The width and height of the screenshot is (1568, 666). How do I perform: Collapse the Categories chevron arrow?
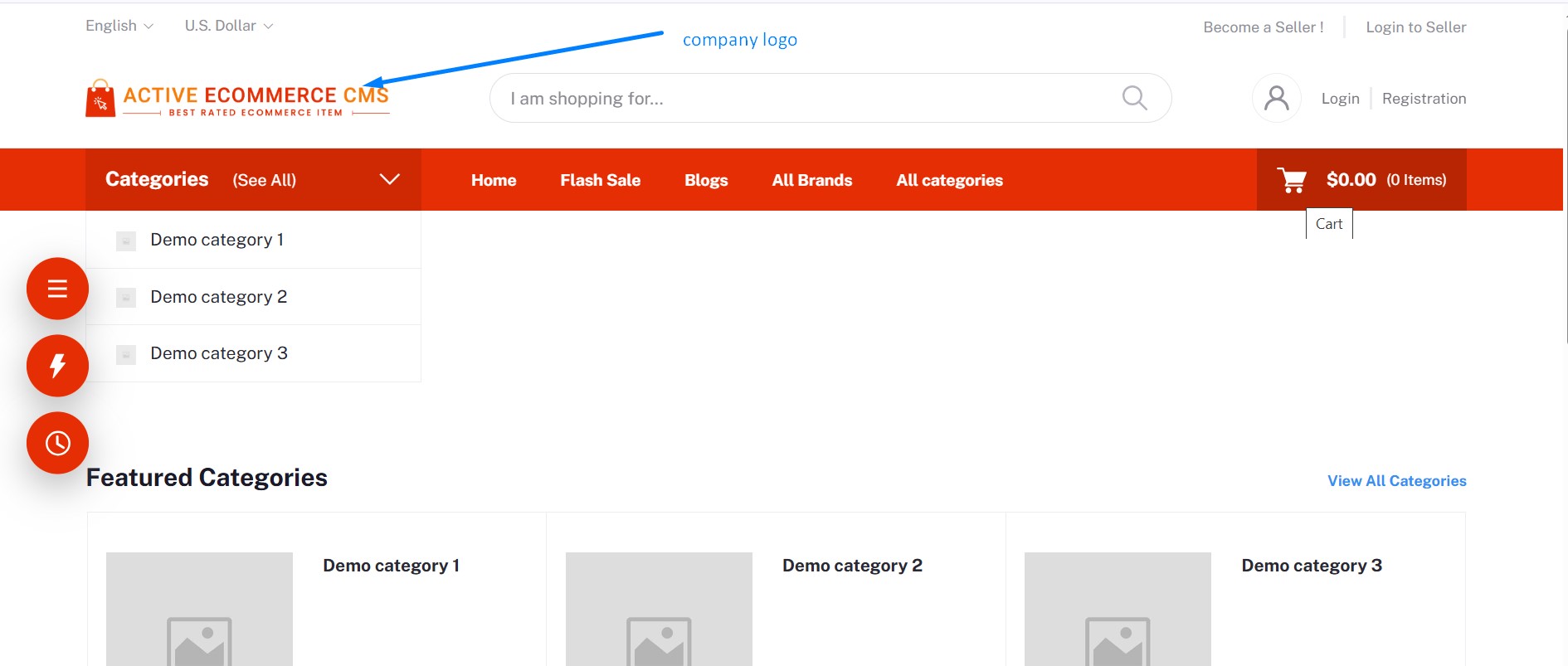pos(389,179)
